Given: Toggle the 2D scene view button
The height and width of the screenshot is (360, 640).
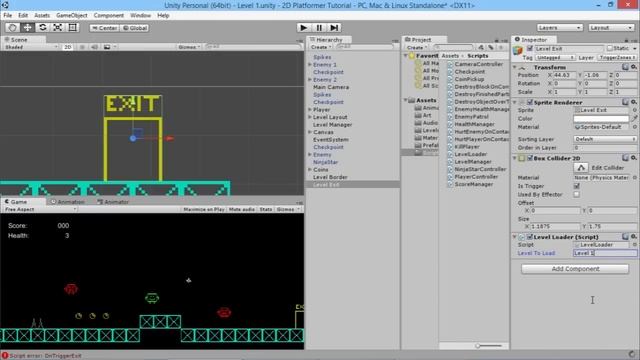Looking at the screenshot, I should pos(68,47).
